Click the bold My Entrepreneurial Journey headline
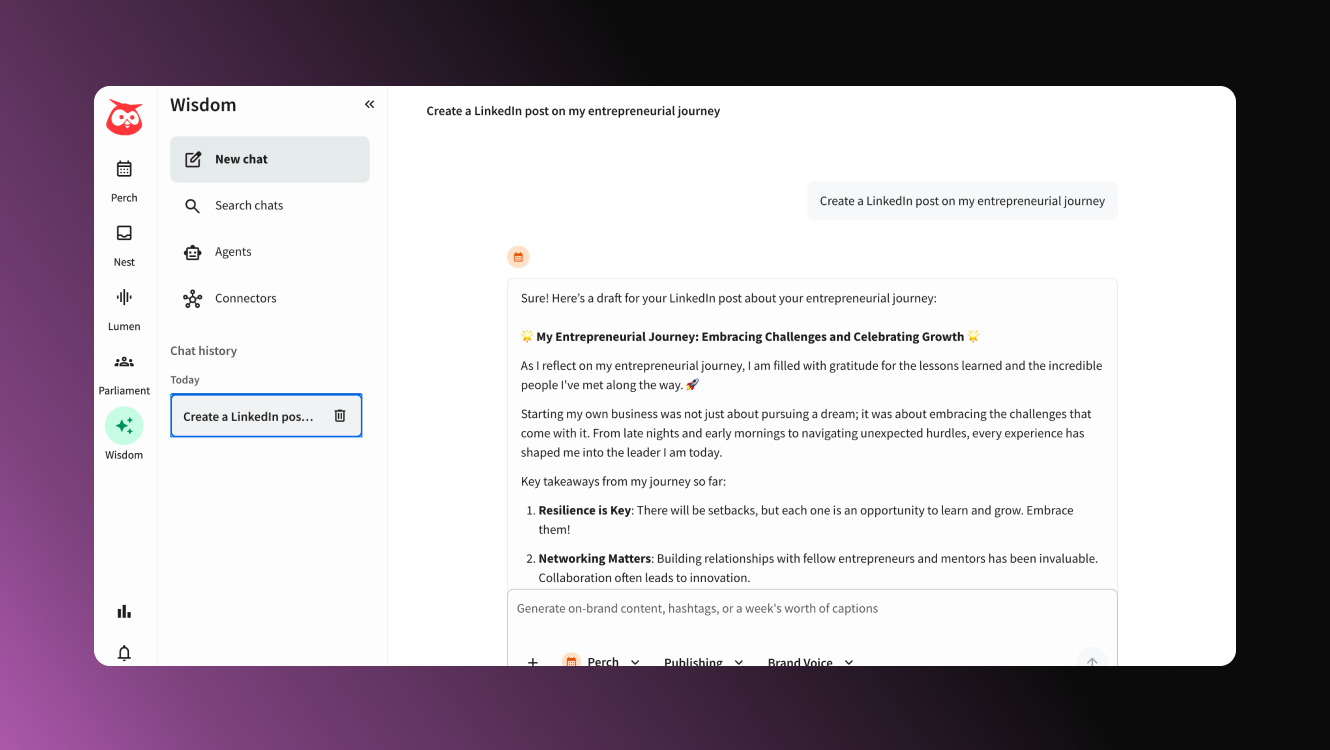Viewport: 1330px width, 750px height. pos(750,337)
